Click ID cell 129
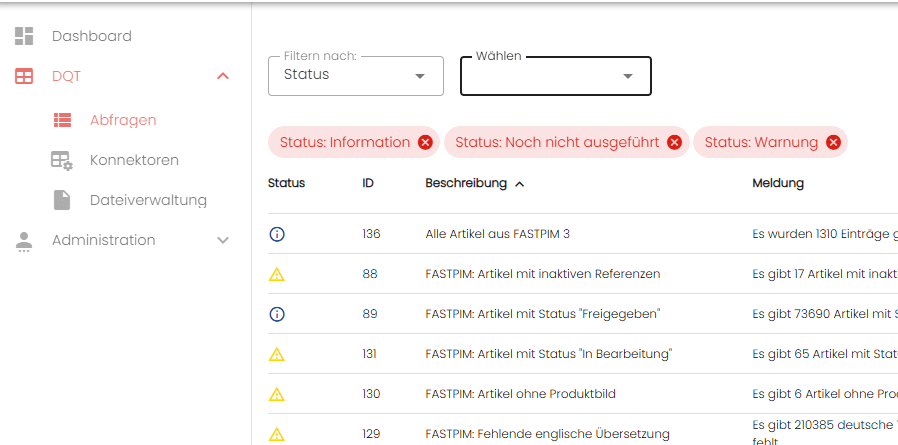The image size is (898, 445). pyautogui.click(x=371, y=434)
